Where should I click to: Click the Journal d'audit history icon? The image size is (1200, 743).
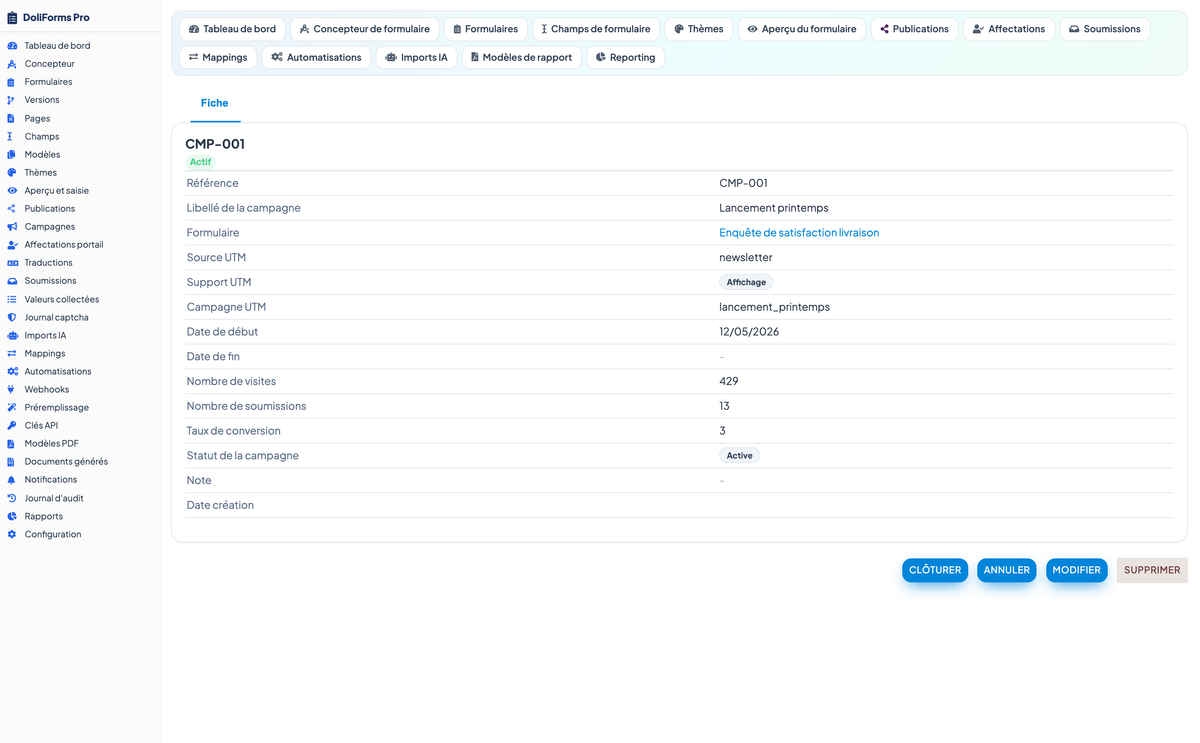[12, 498]
